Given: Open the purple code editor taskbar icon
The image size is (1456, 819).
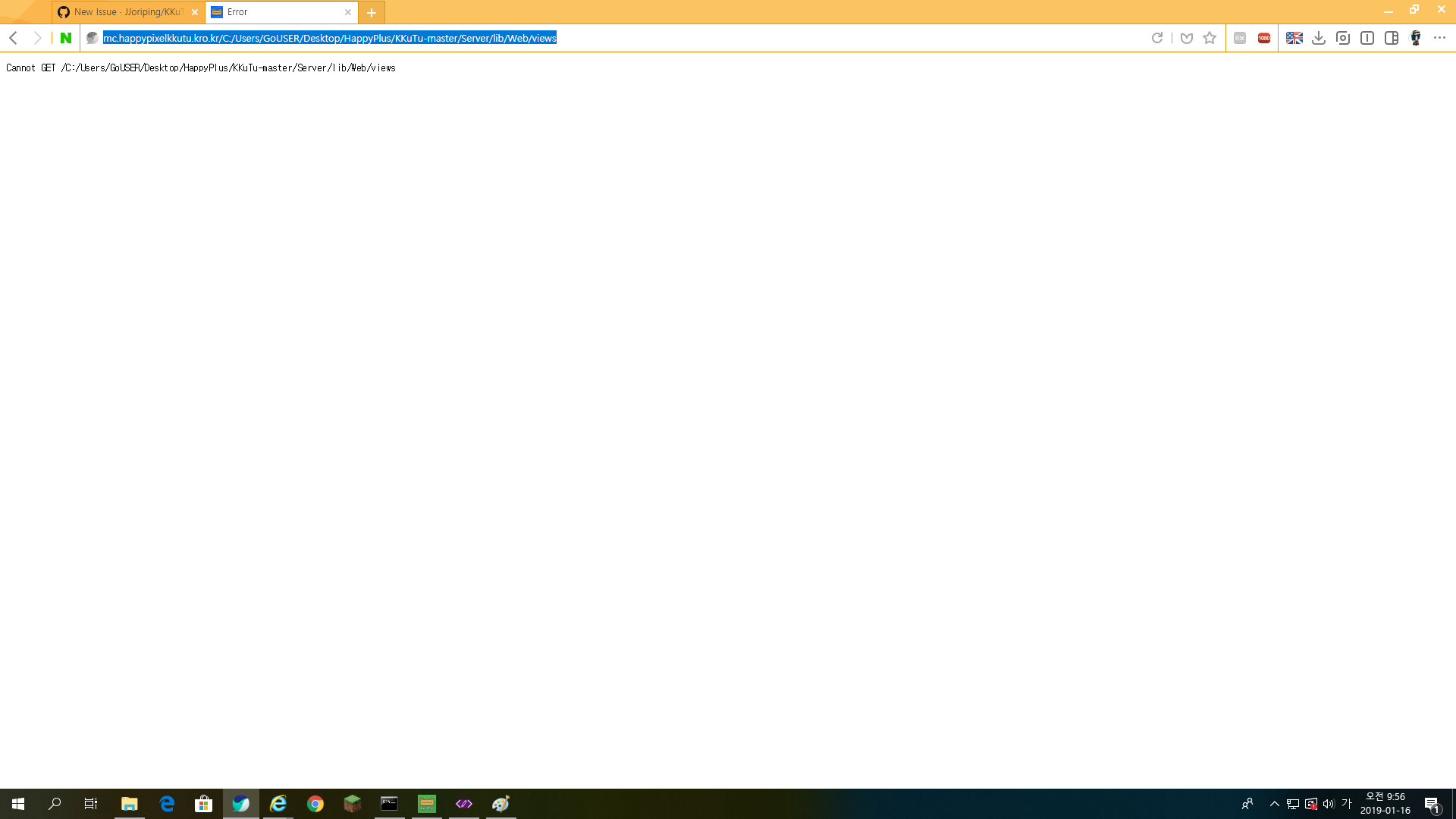Looking at the screenshot, I should [464, 804].
